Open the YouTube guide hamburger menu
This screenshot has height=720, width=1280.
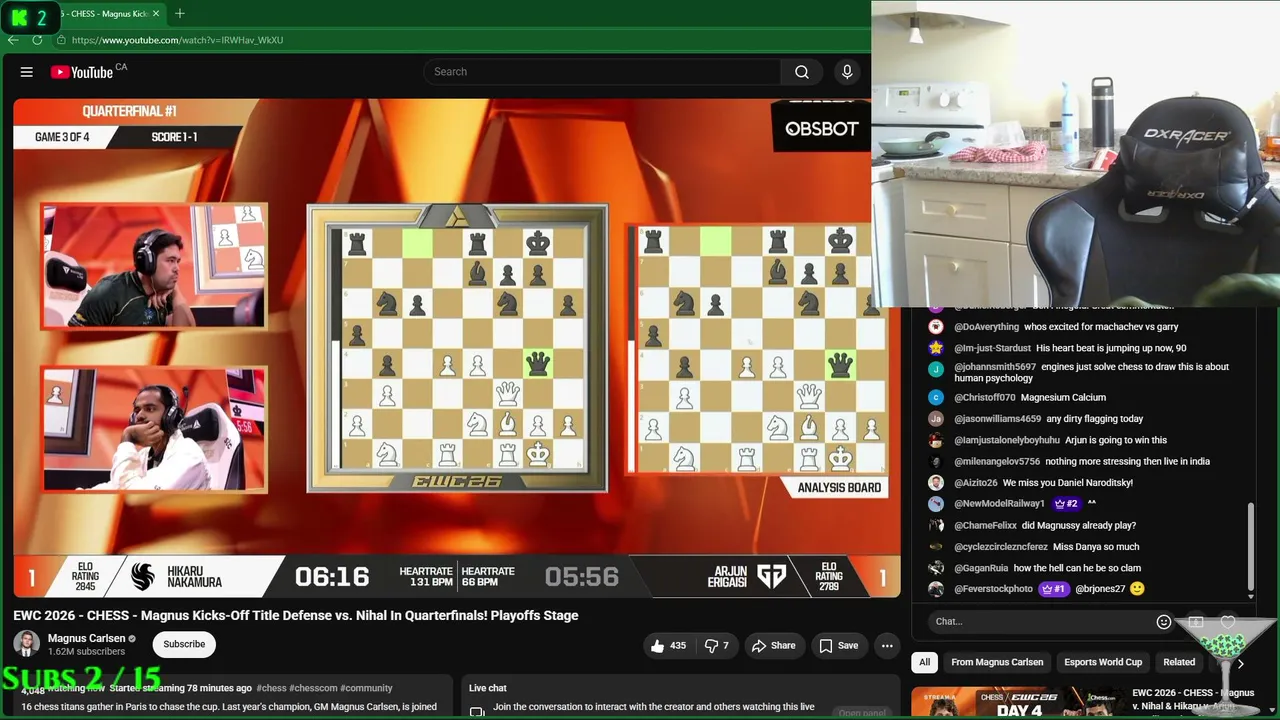(x=27, y=72)
